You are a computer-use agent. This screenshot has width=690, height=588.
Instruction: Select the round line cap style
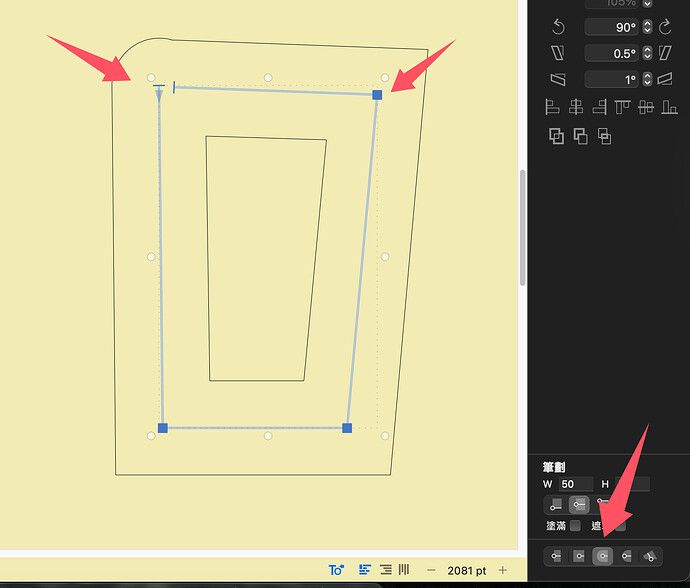point(602,556)
